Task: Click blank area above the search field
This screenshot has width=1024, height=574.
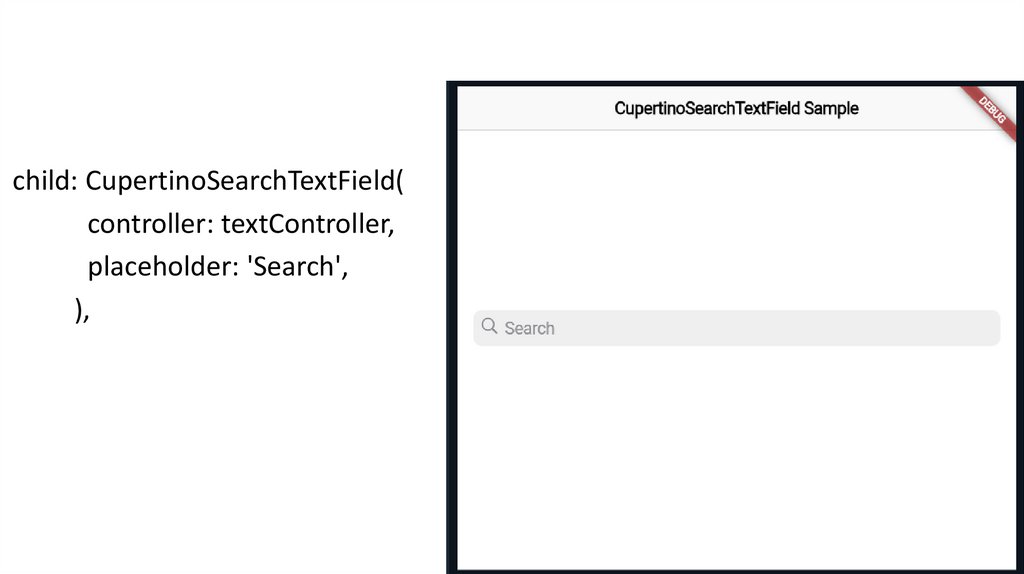Action: click(x=736, y=220)
